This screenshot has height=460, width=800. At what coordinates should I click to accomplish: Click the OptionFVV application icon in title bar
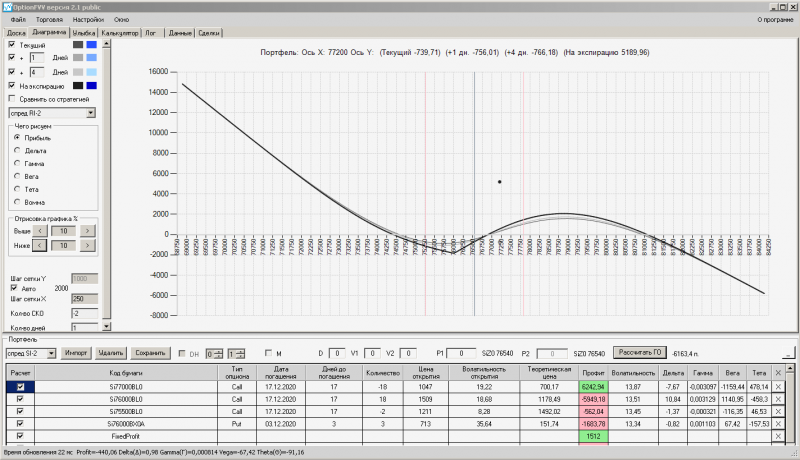tap(7, 7)
